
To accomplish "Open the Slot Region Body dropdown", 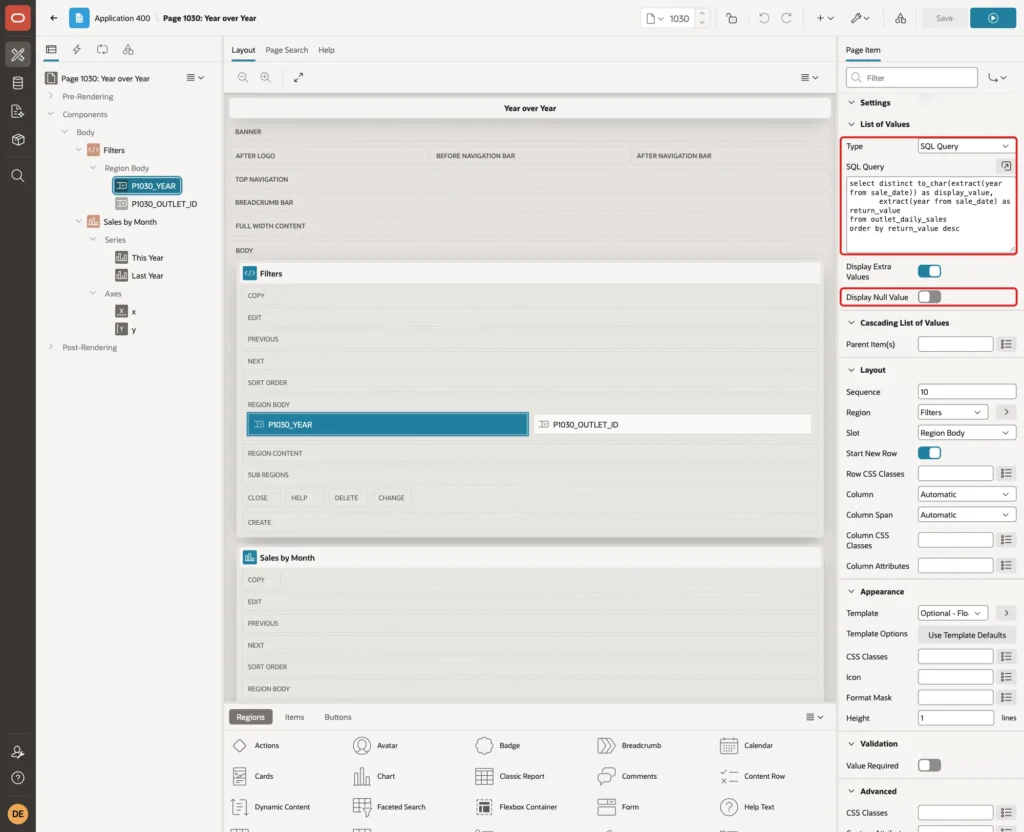I will click(967, 433).
